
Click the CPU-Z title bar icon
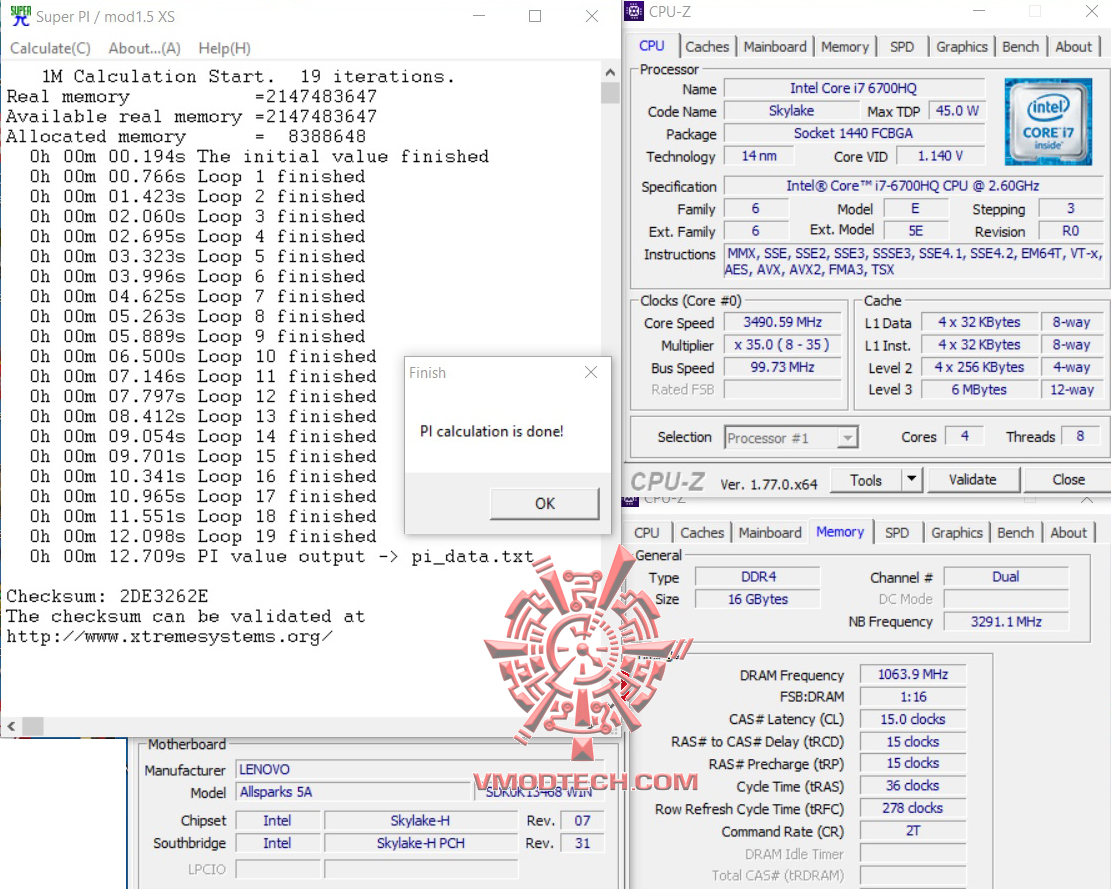point(634,11)
